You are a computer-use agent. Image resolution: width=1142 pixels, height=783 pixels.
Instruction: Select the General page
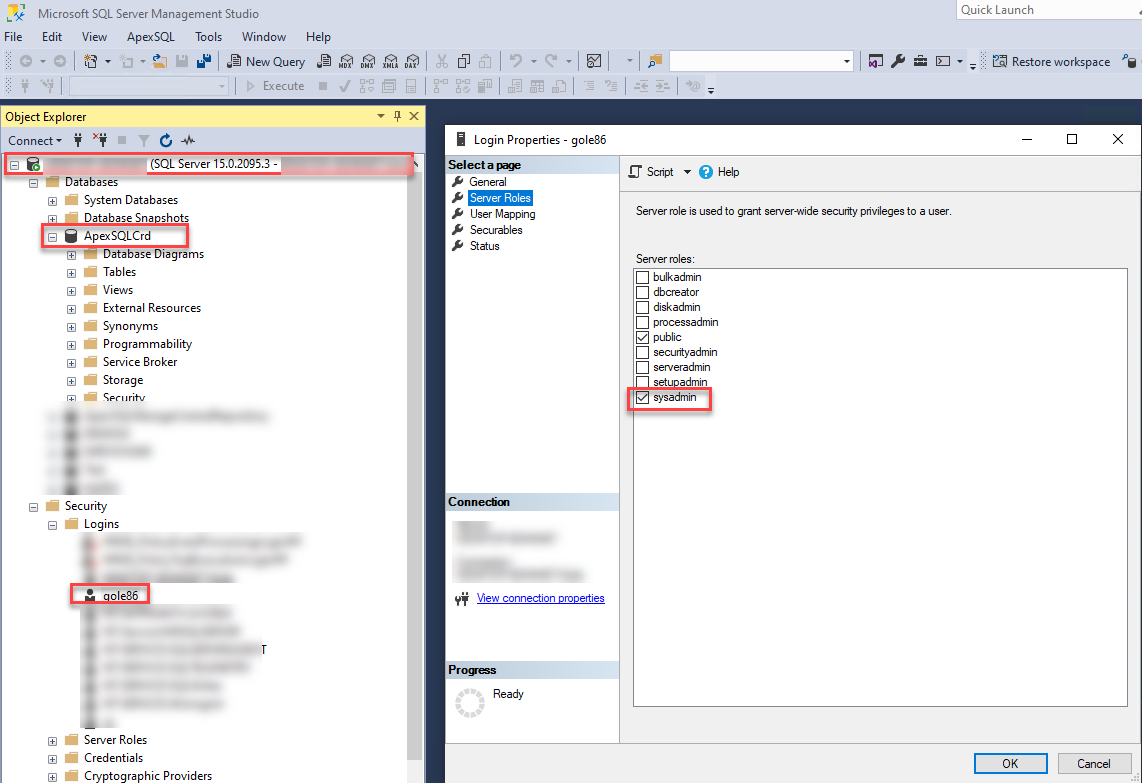pyautogui.click(x=487, y=182)
